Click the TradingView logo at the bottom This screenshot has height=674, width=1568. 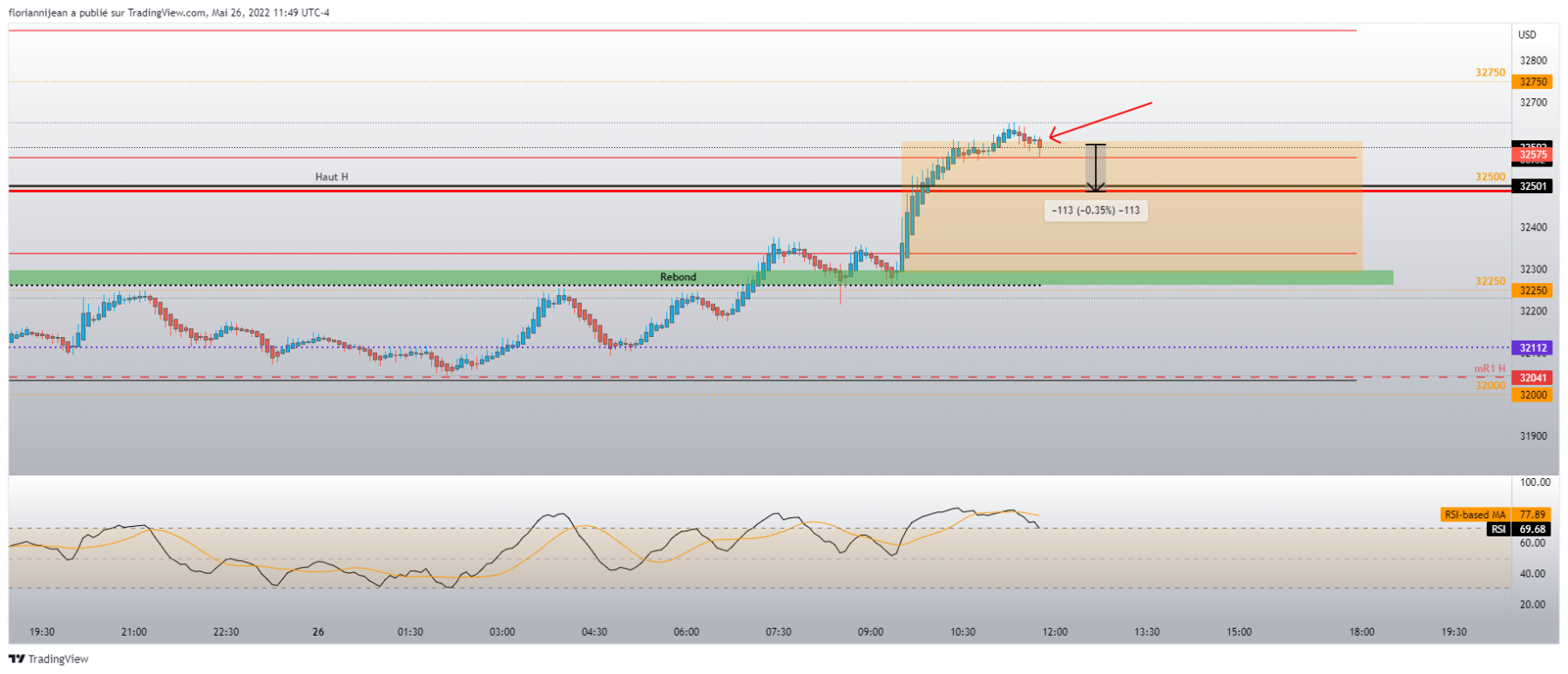click(49, 659)
